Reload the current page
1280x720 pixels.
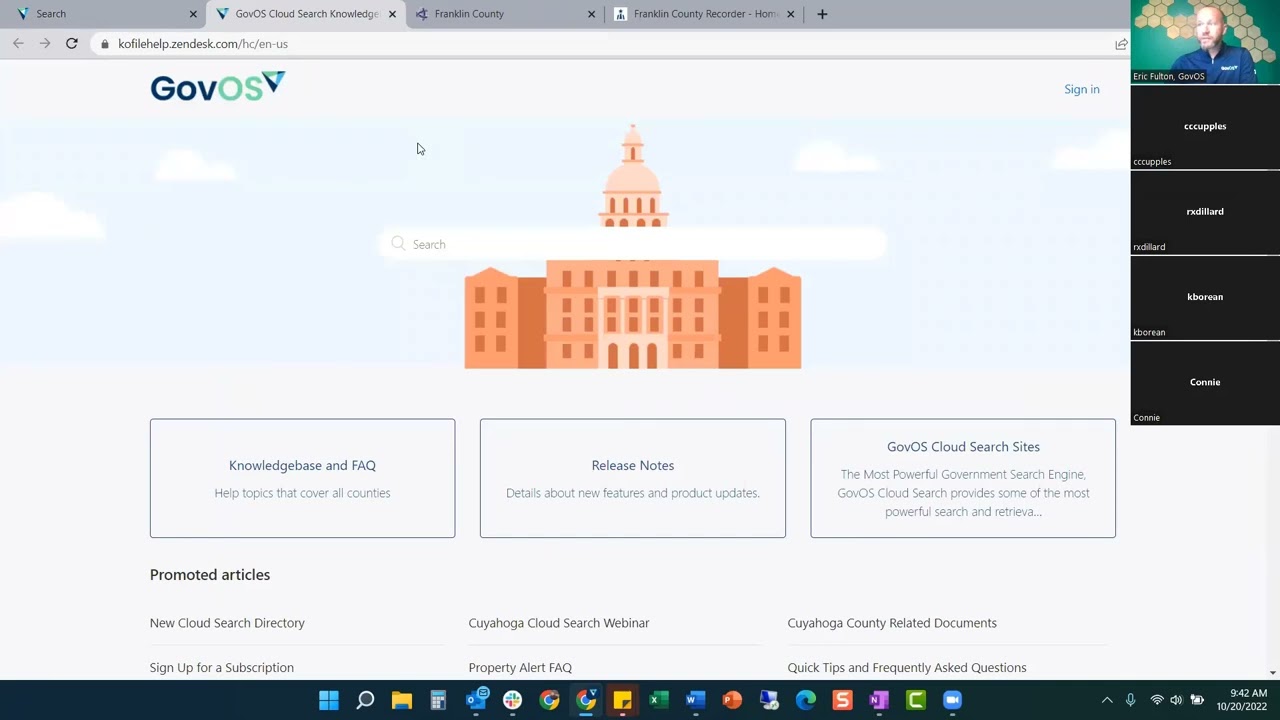71,44
